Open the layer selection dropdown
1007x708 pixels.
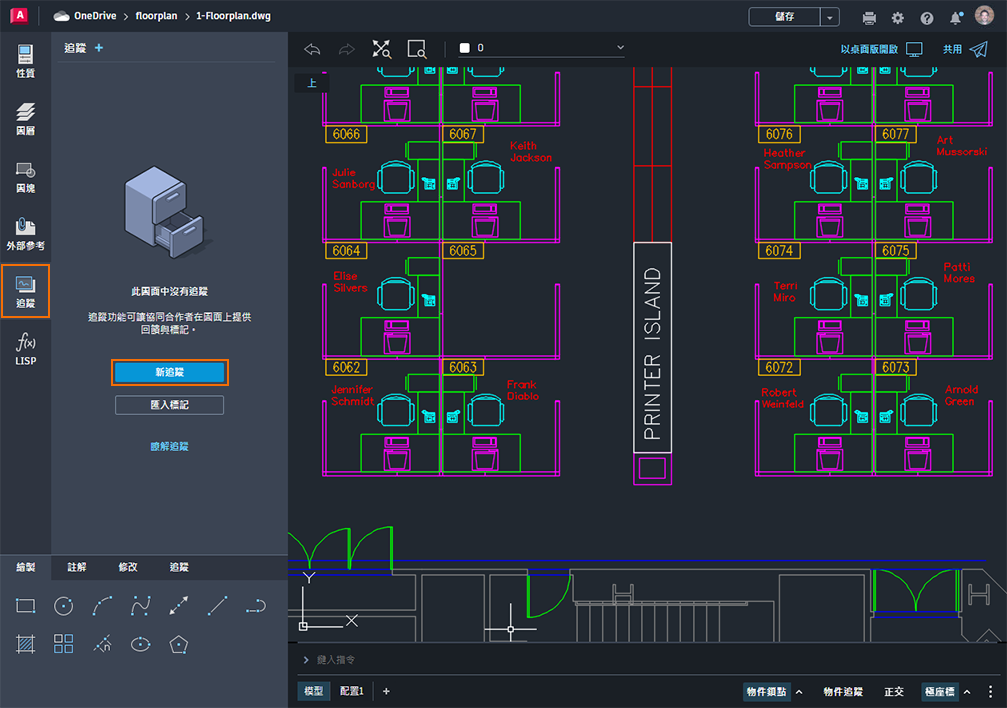pyautogui.click(x=541, y=48)
